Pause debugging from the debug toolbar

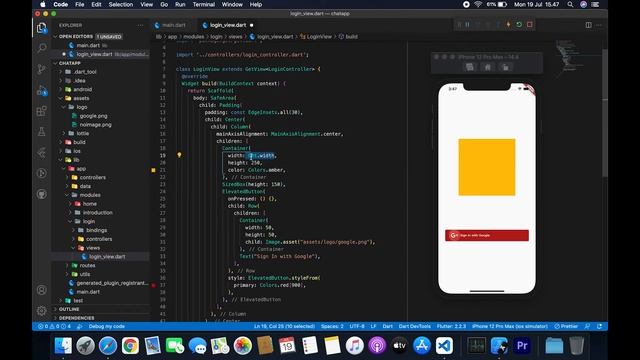[467, 24]
